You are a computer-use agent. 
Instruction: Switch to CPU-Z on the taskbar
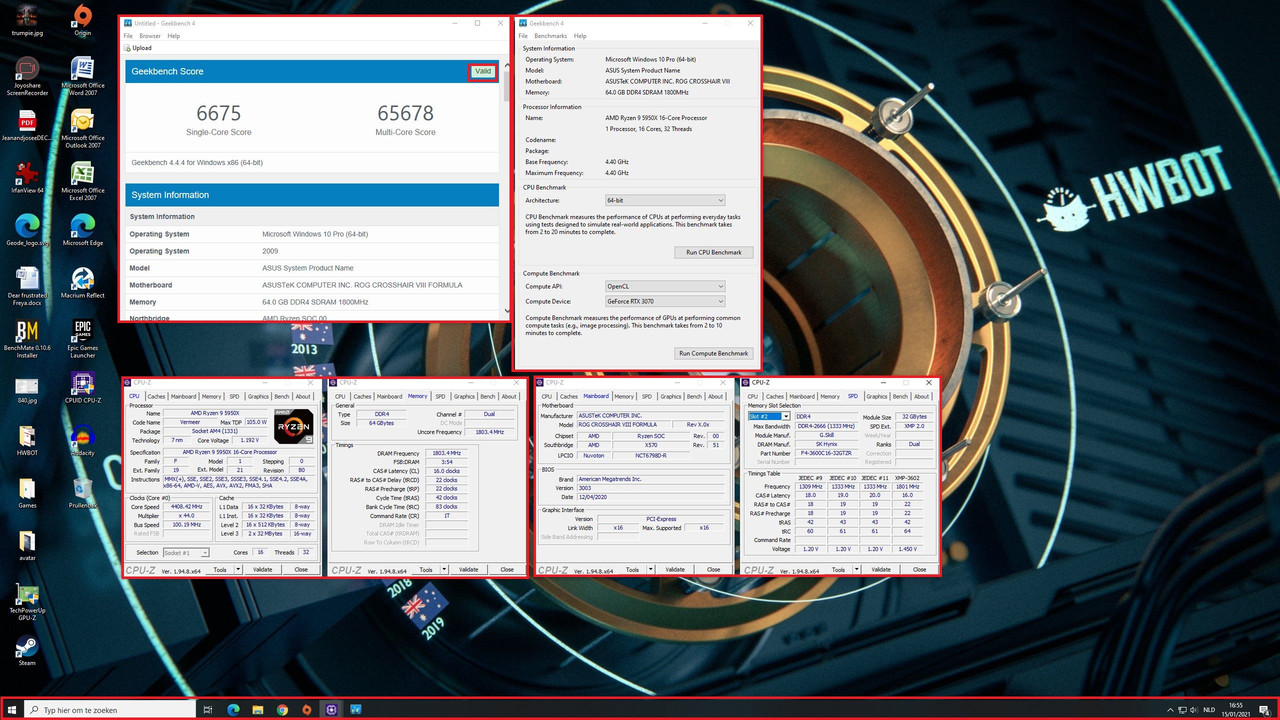click(x=332, y=710)
